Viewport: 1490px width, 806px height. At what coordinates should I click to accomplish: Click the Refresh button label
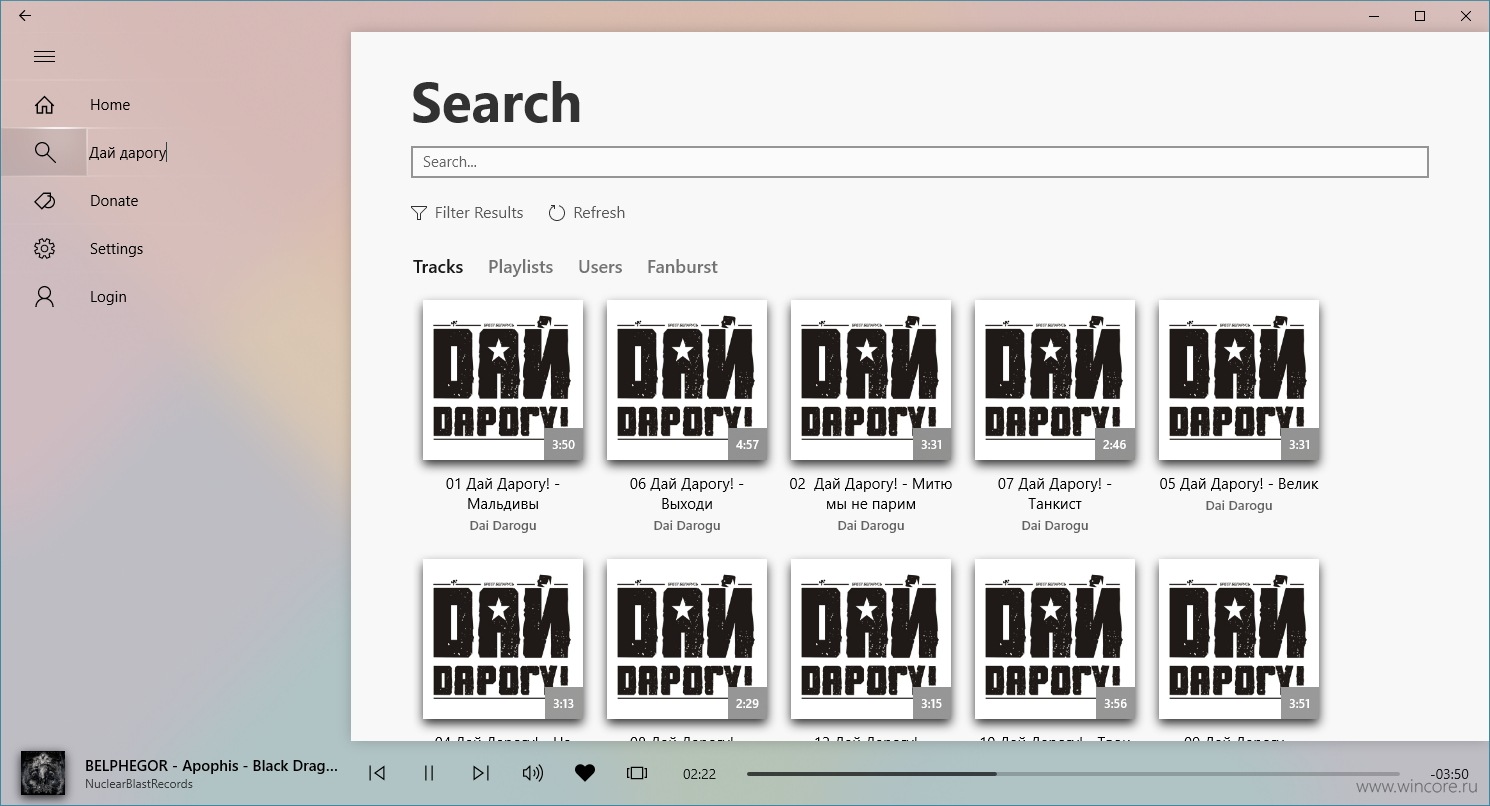tap(599, 213)
